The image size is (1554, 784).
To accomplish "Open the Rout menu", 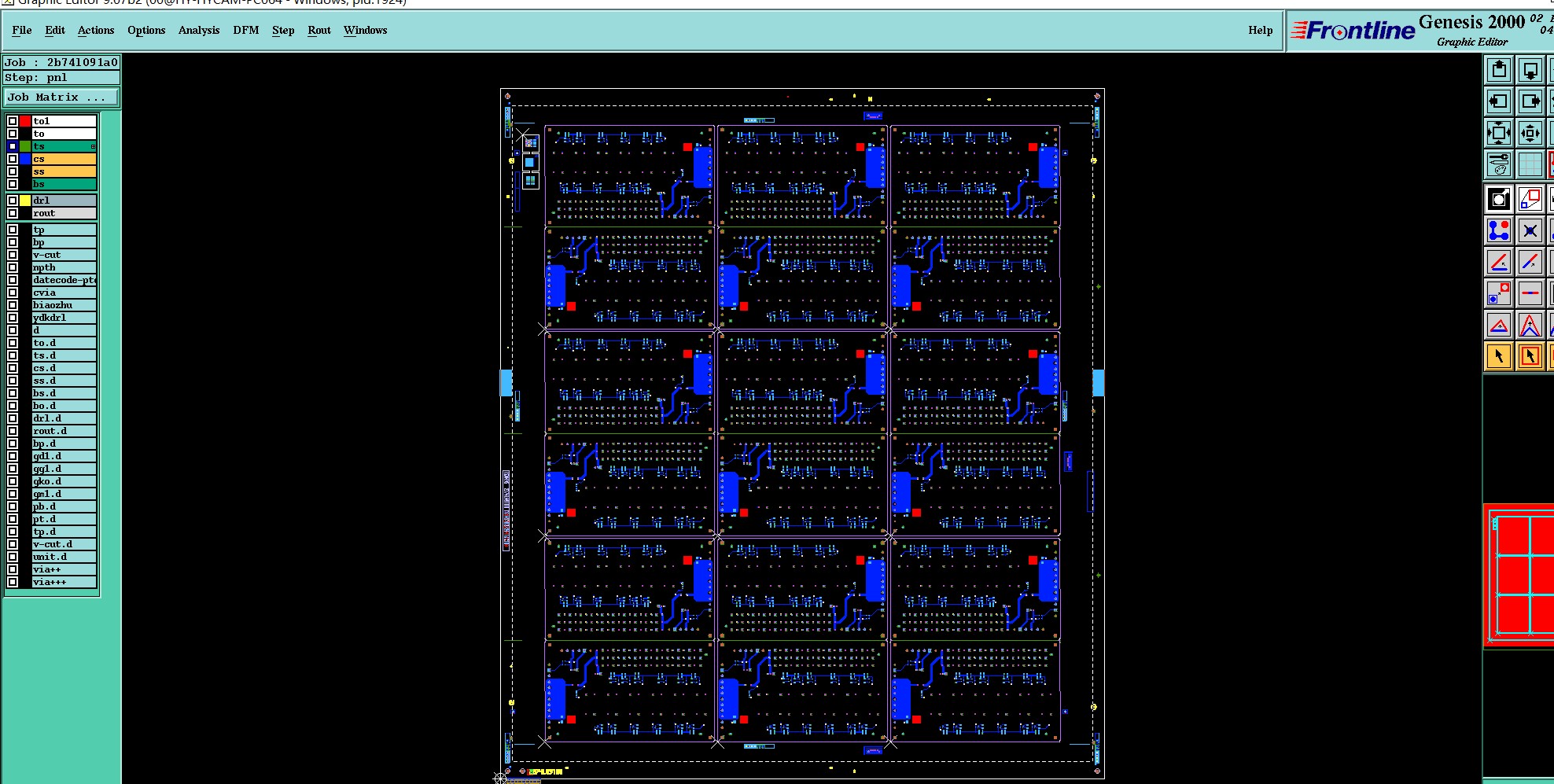I will 319,30.
